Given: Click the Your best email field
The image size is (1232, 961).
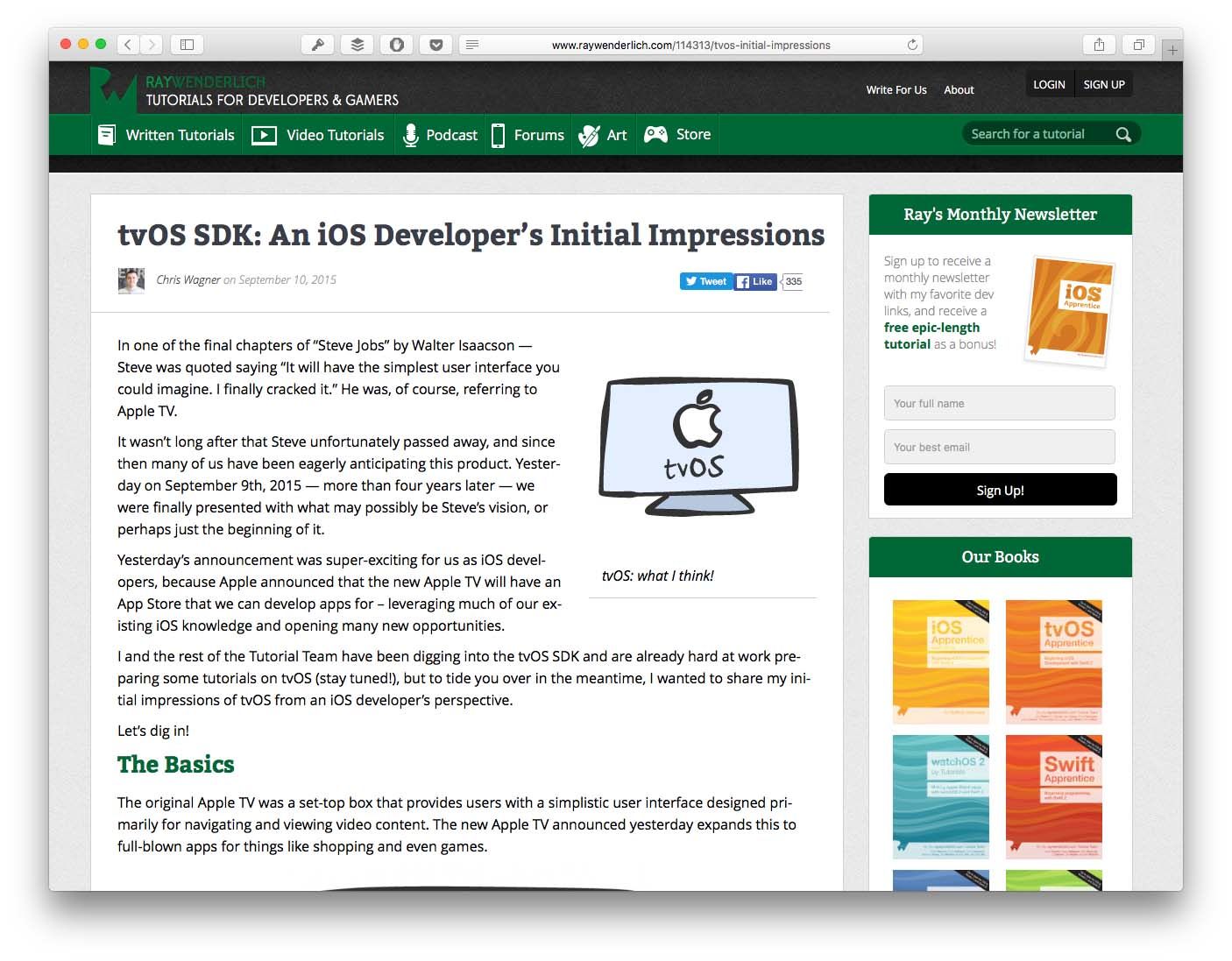Looking at the screenshot, I should [x=999, y=447].
